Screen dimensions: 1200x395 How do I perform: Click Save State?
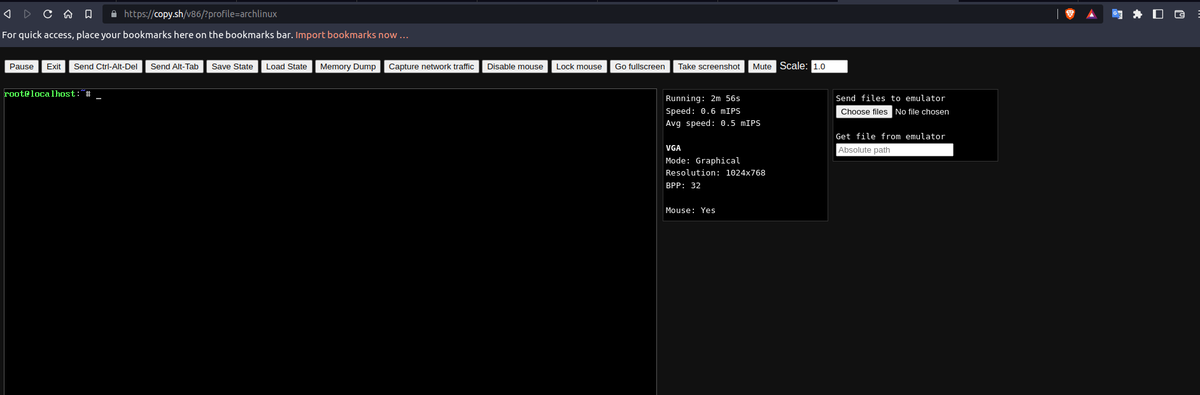(x=232, y=67)
